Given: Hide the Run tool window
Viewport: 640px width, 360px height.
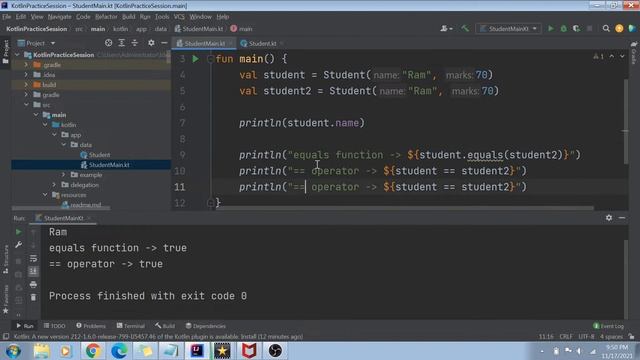Looking at the screenshot, I should (622, 218).
